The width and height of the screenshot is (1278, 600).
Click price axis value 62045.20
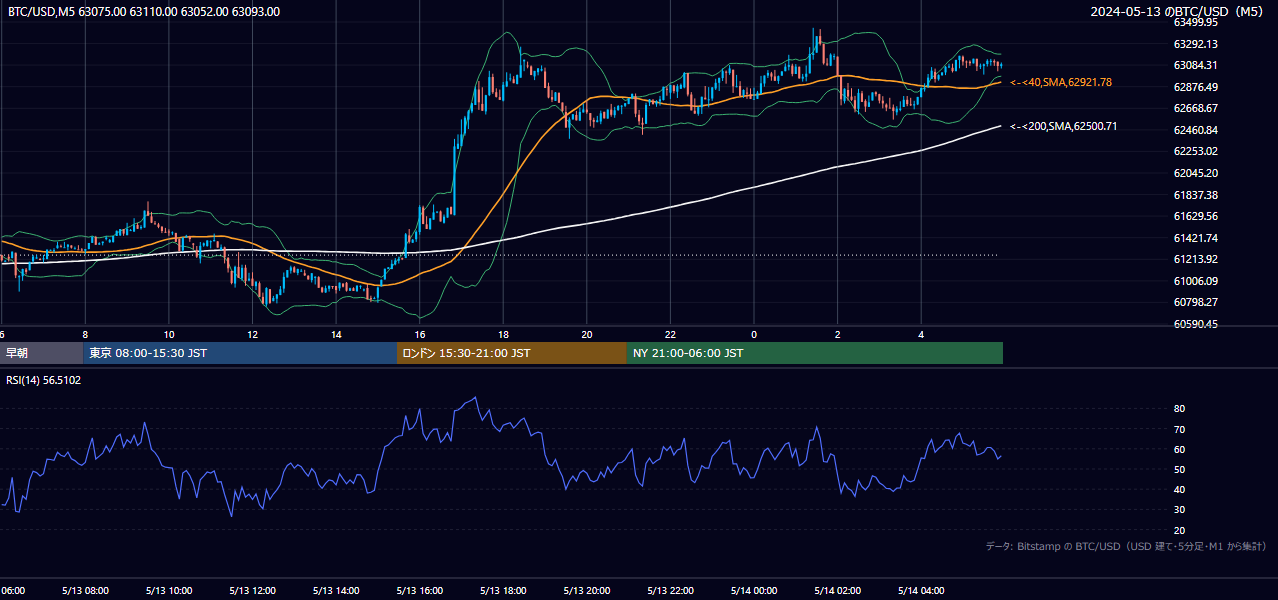click(1197, 173)
